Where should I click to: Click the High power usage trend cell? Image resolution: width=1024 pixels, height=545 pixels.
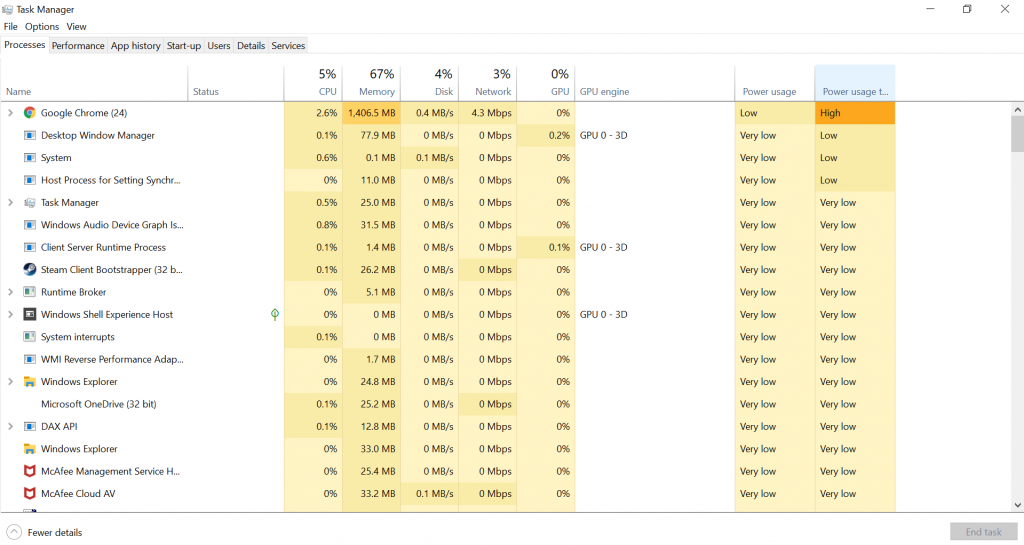point(855,113)
